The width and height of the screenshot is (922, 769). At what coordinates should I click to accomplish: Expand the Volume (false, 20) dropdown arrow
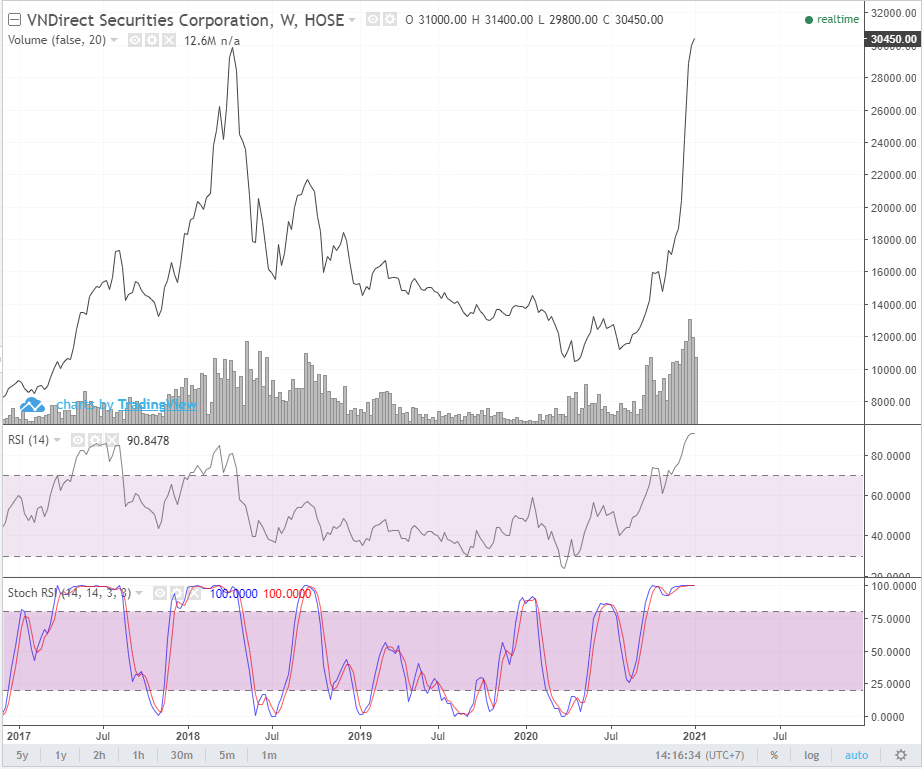coord(114,40)
